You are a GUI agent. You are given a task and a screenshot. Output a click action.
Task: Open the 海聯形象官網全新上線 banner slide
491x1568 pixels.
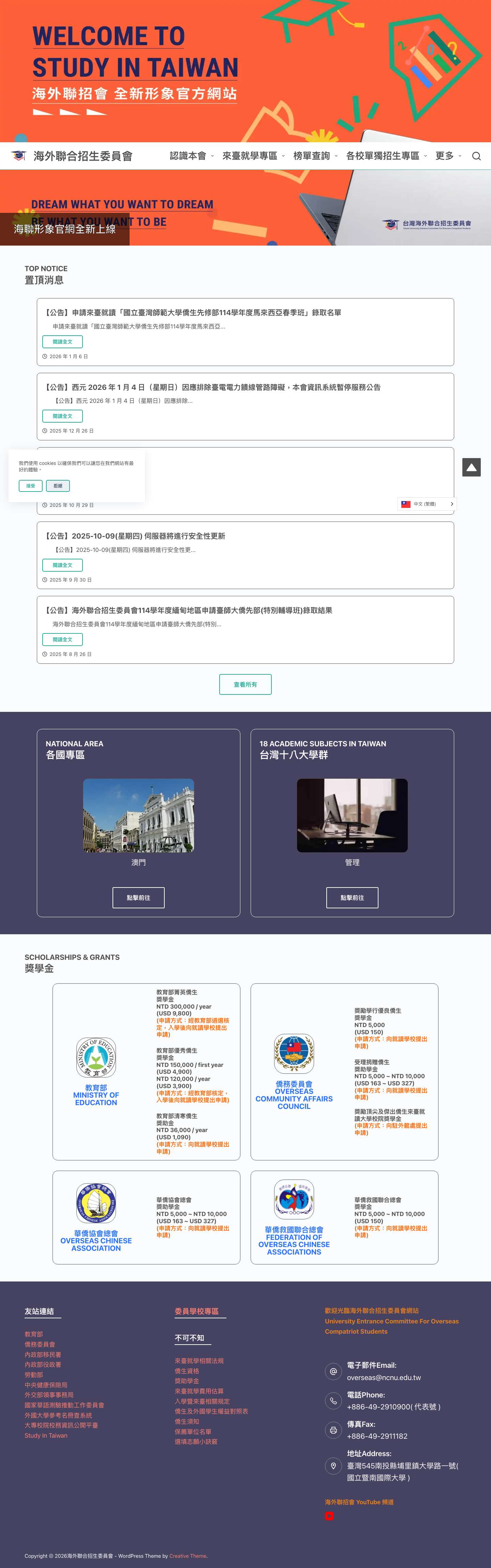tap(64, 229)
